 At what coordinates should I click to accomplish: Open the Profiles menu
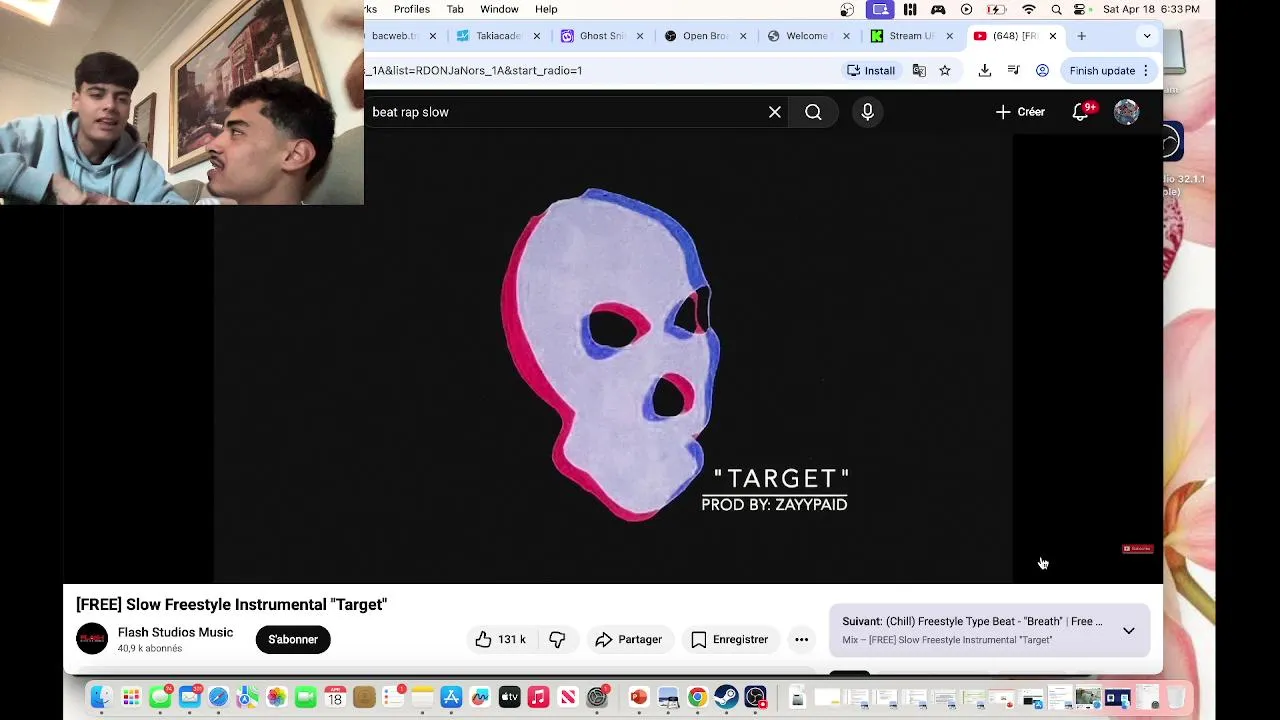coord(412,9)
